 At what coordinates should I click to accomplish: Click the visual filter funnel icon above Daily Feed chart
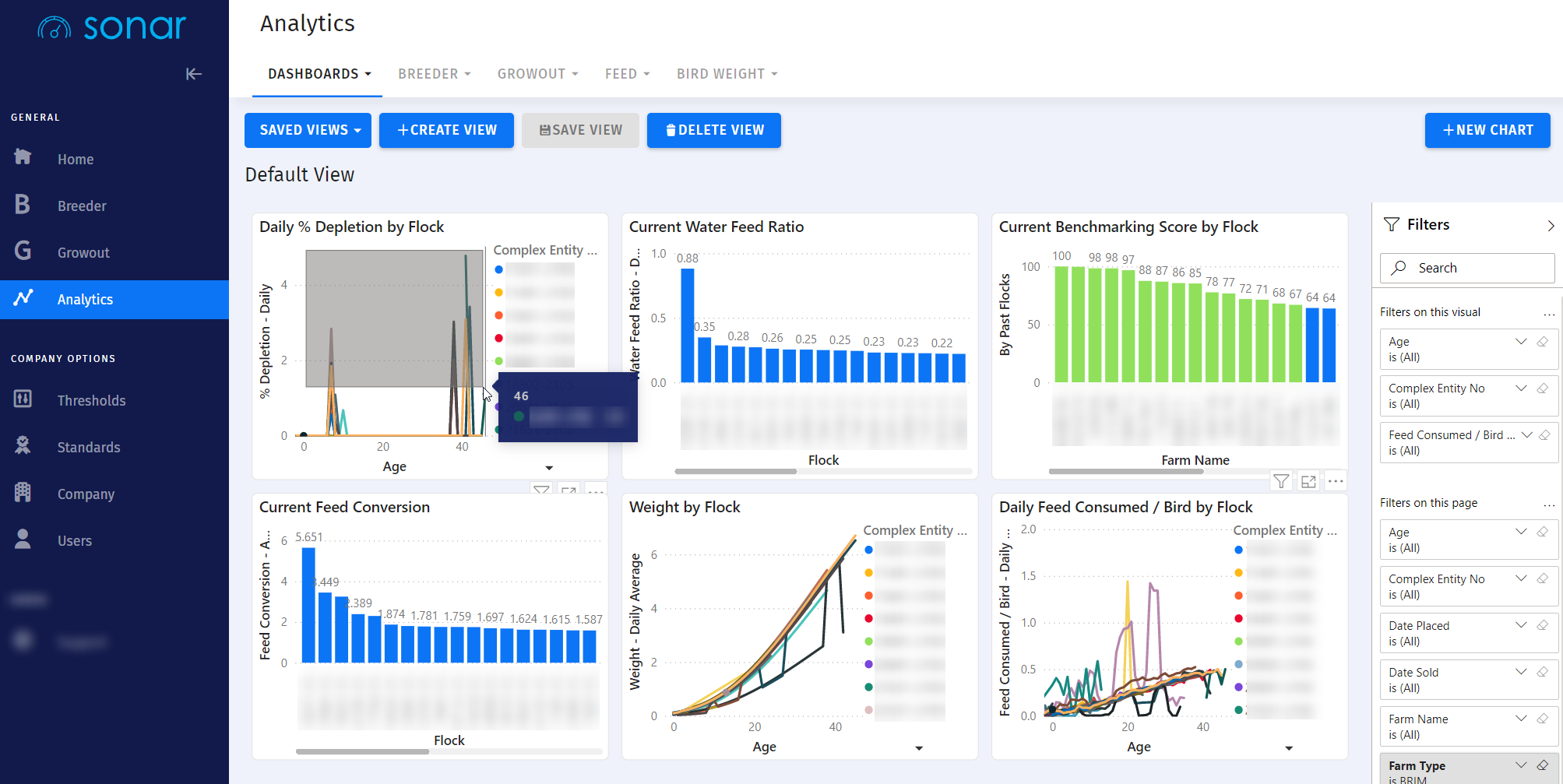coord(1281,481)
